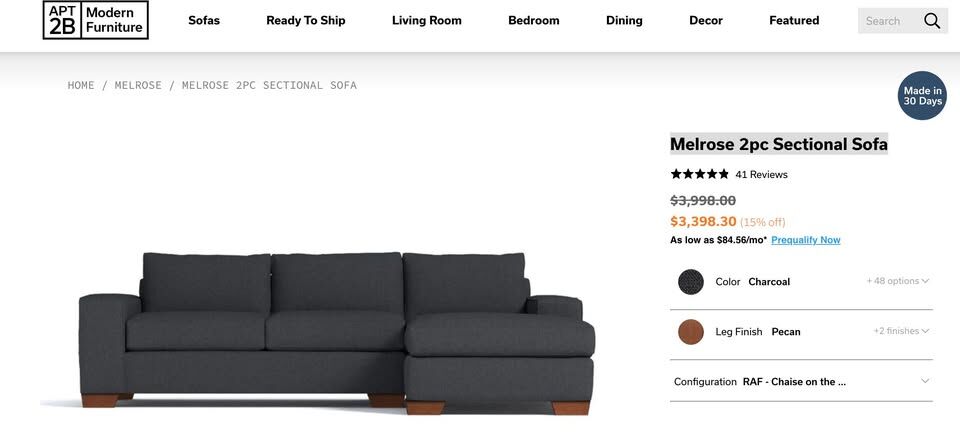Go to HOME breadcrumb link
This screenshot has height=432, width=960.
pos(81,86)
